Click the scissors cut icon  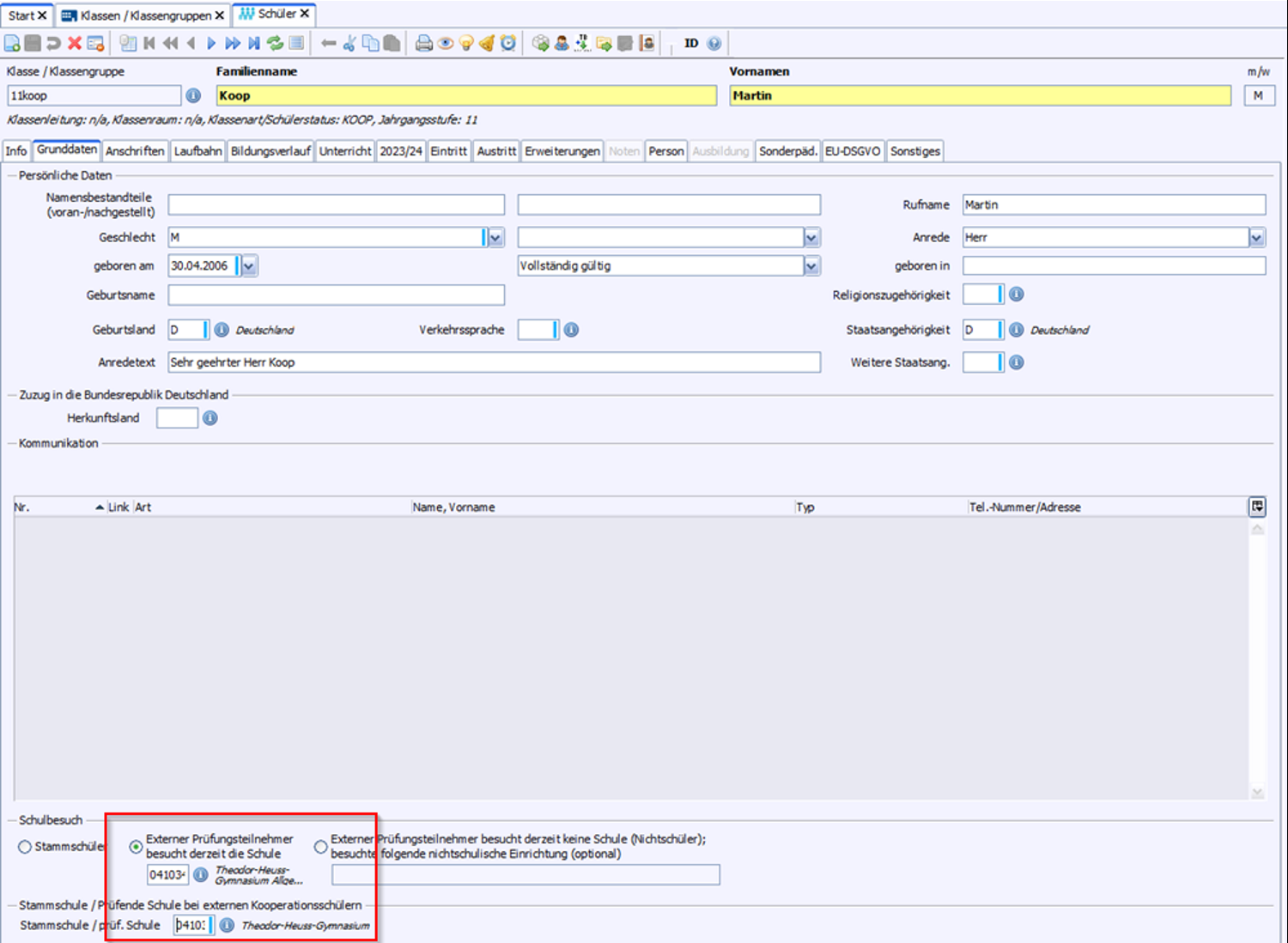[x=349, y=43]
